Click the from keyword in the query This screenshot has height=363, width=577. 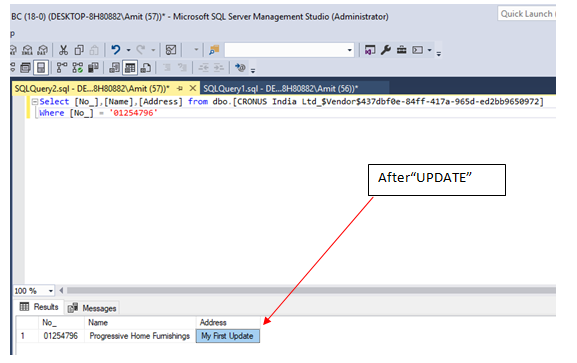[198, 102]
